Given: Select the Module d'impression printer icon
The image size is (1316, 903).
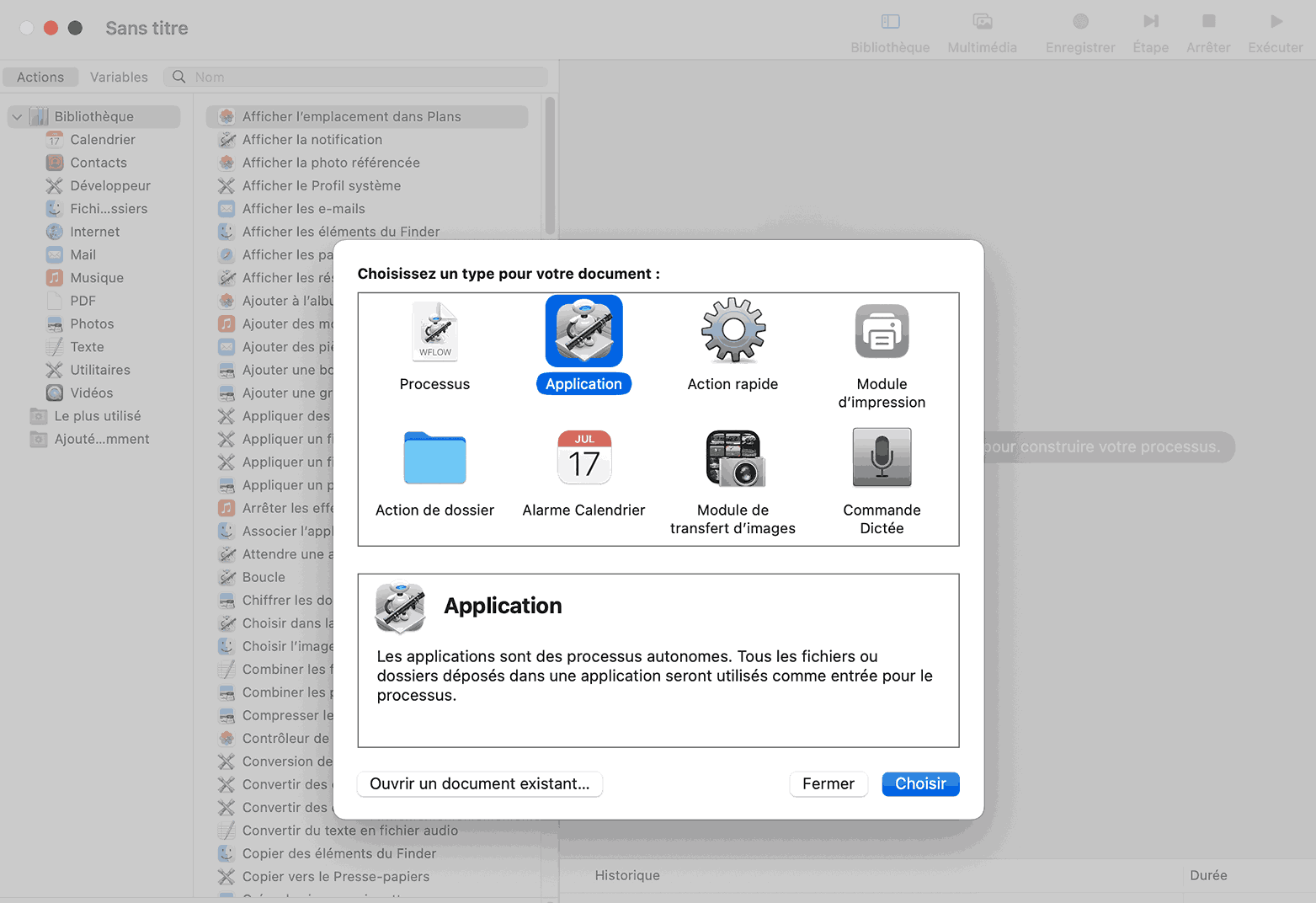Looking at the screenshot, I should click(x=882, y=331).
